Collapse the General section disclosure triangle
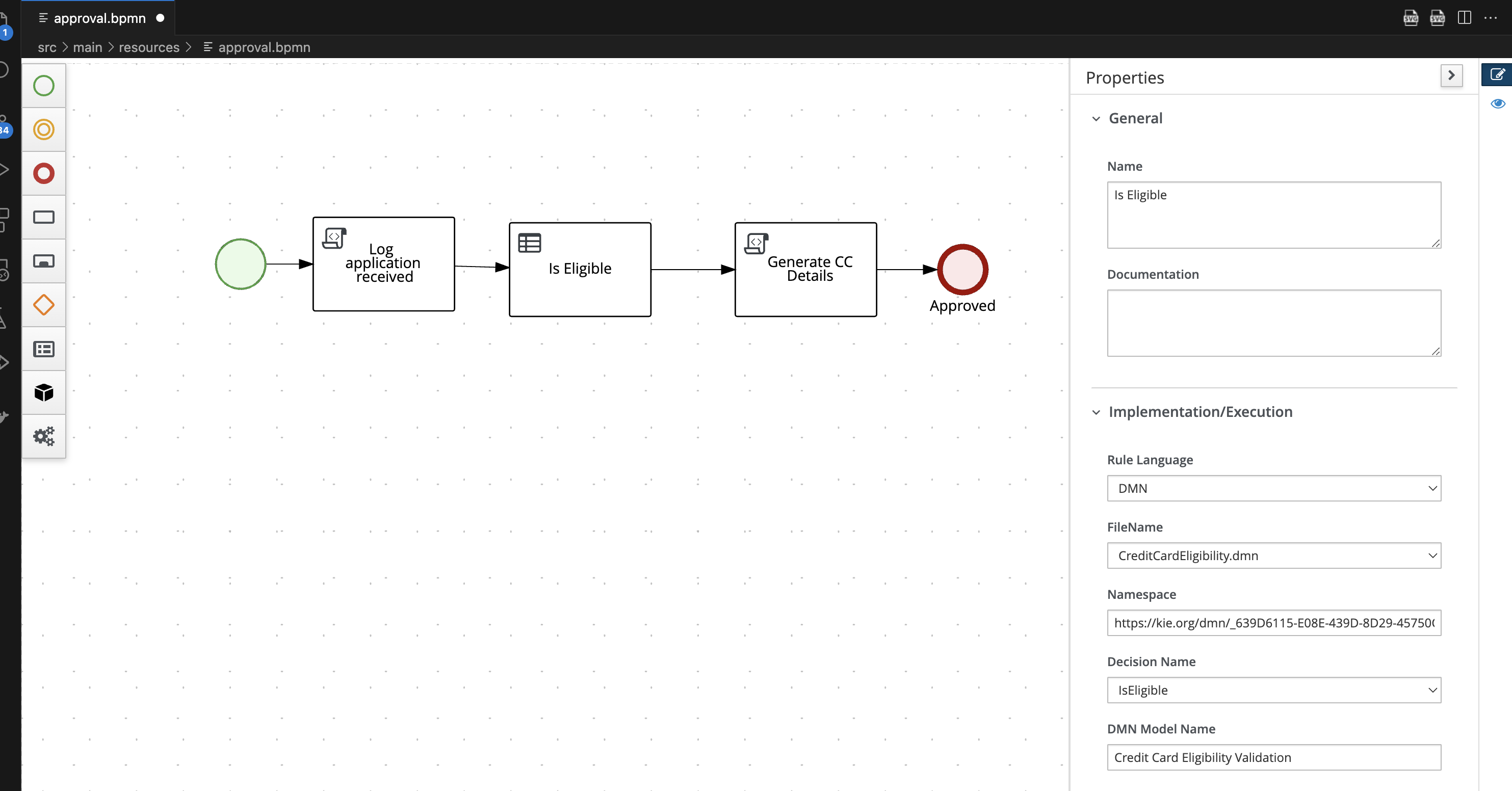Screen dimensions: 1512x791 tap(1097, 118)
